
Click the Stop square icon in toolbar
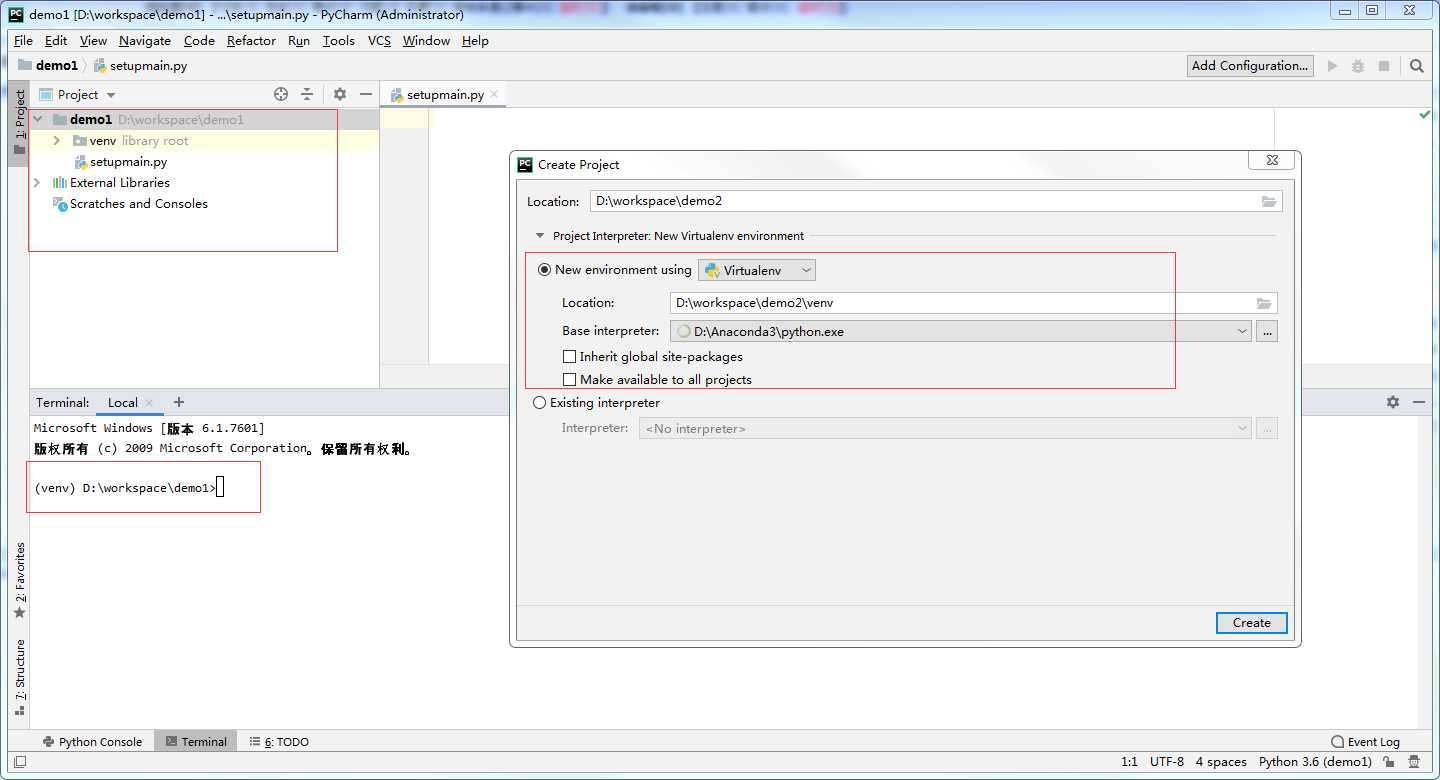pyautogui.click(x=1384, y=66)
